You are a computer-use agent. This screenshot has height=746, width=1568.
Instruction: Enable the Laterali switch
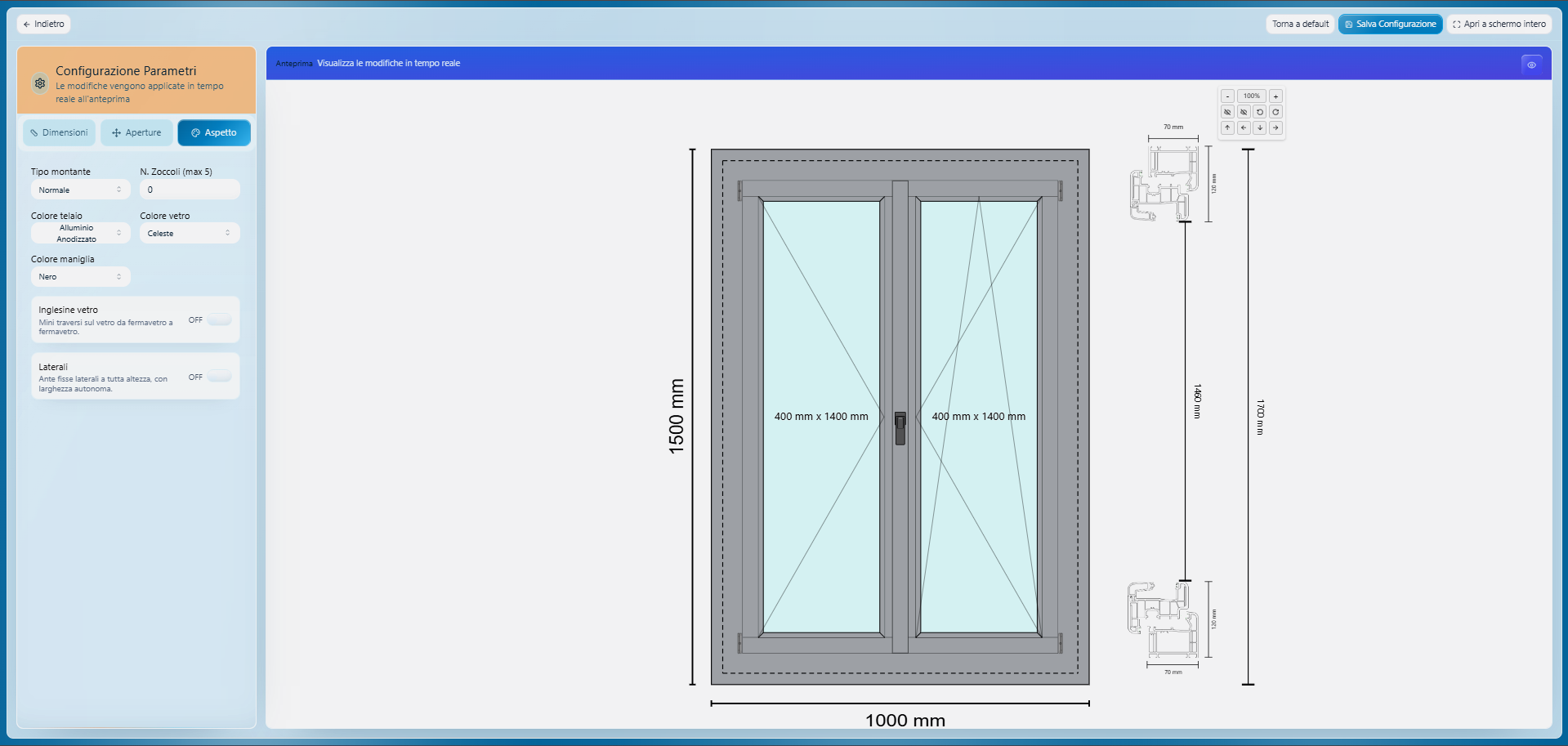click(x=219, y=377)
